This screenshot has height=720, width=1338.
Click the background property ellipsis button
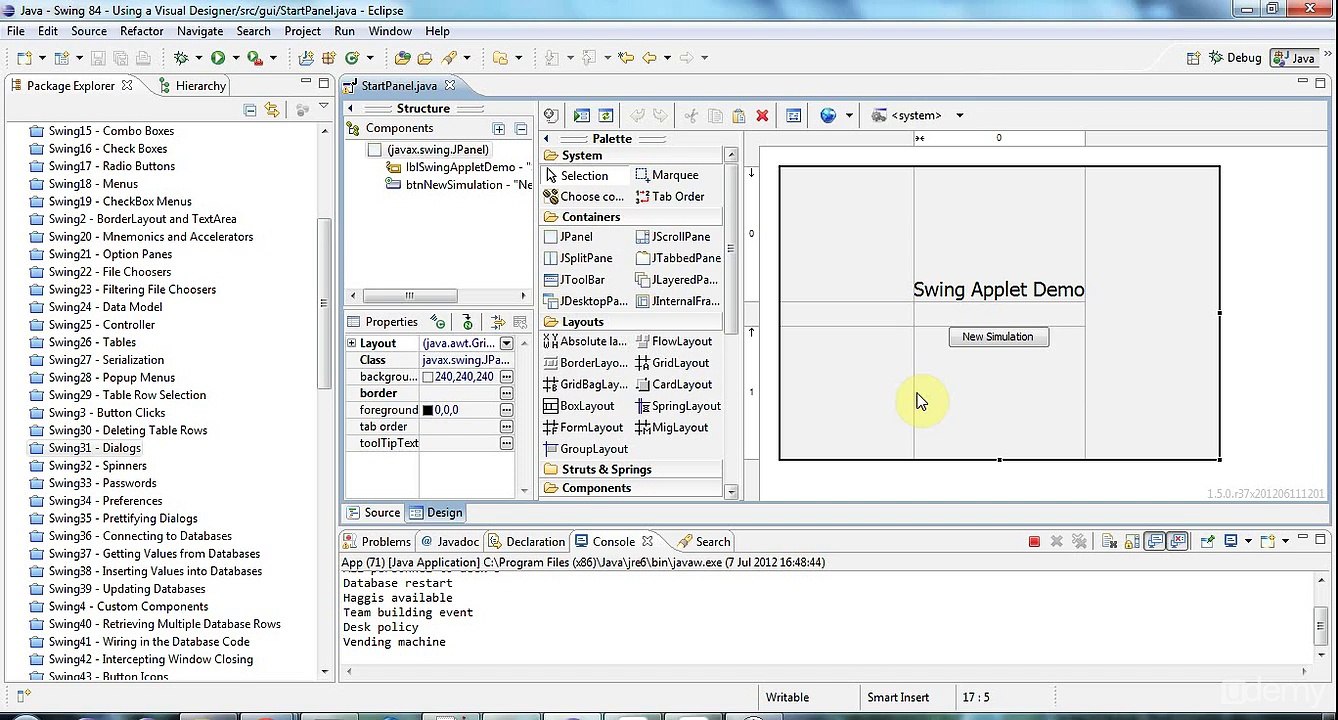(507, 377)
